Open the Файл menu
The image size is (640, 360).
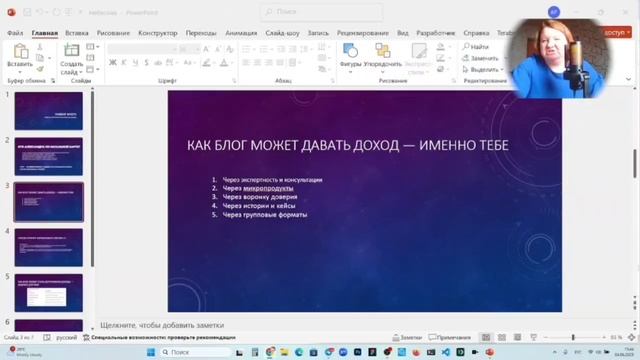click(x=15, y=33)
